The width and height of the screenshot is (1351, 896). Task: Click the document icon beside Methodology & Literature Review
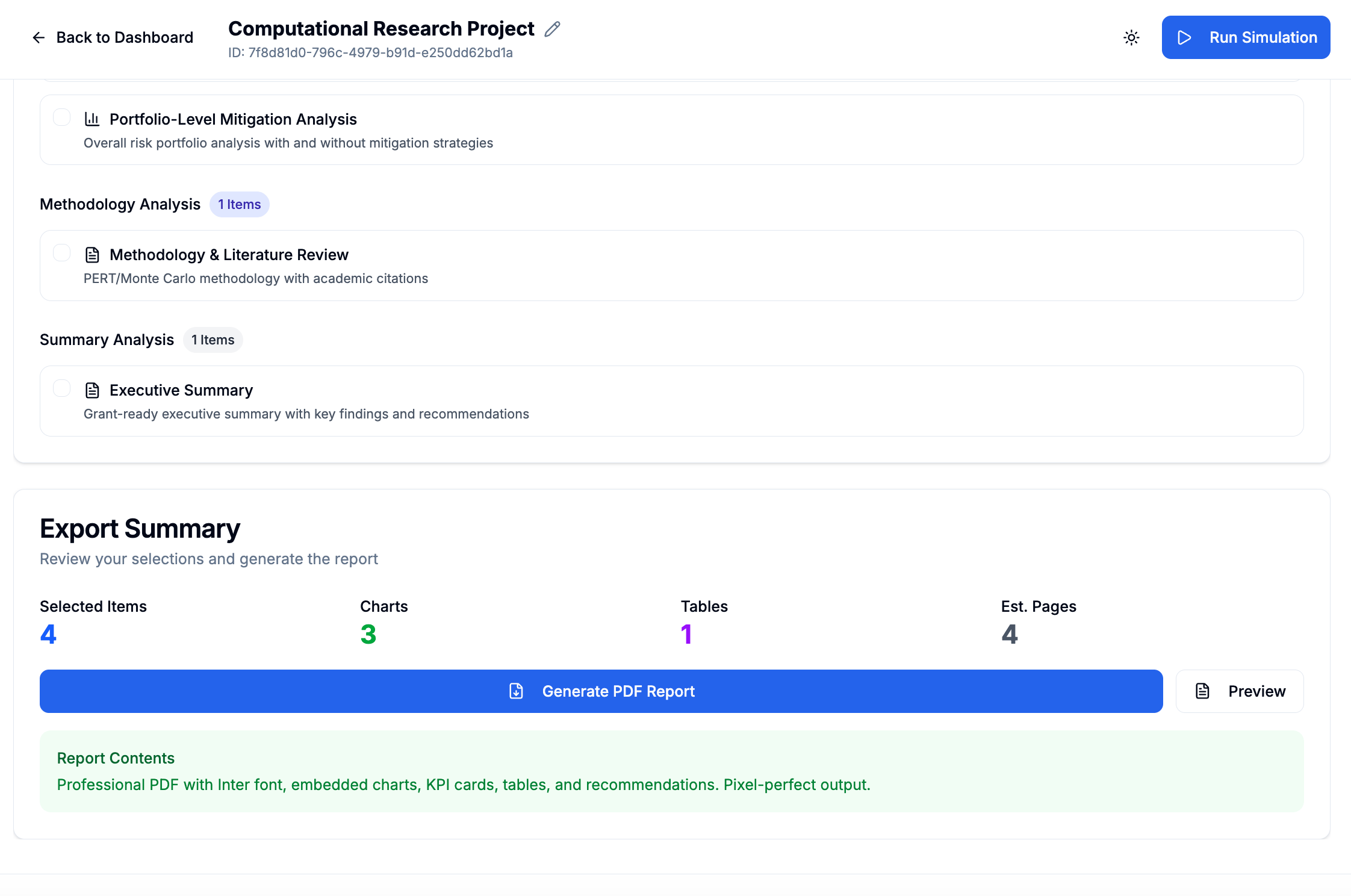click(x=92, y=255)
